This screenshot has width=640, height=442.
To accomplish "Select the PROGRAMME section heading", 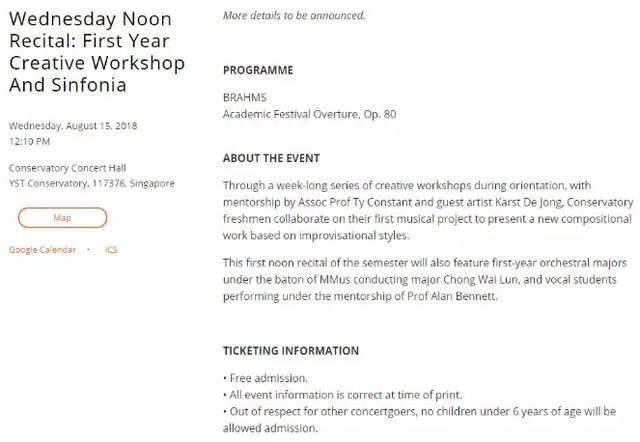I will (258, 71).
